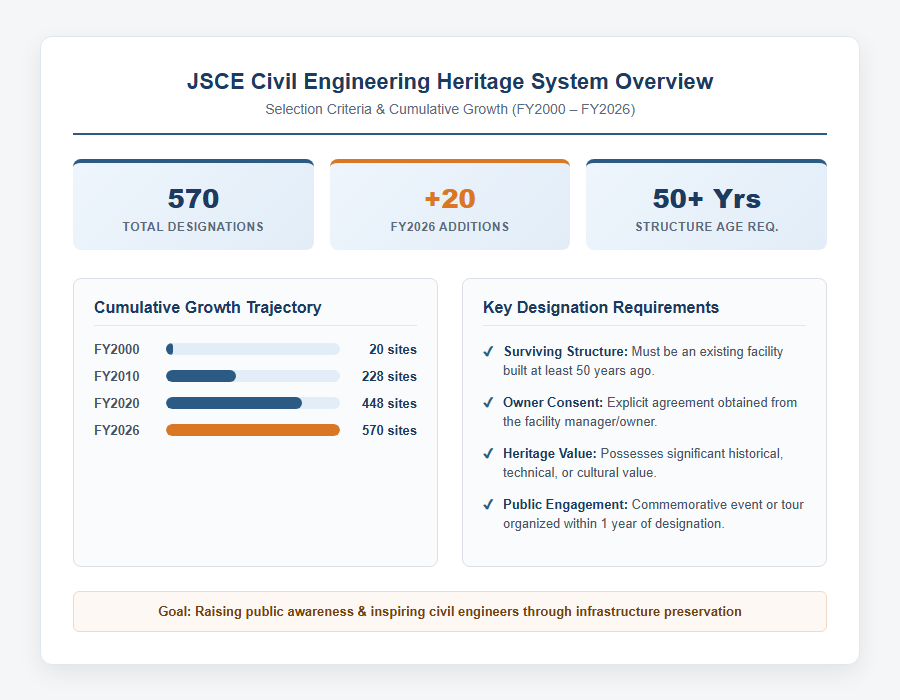
Task: Tap the checkmark before Public Engagement
Action: click(x=488, y=505)
